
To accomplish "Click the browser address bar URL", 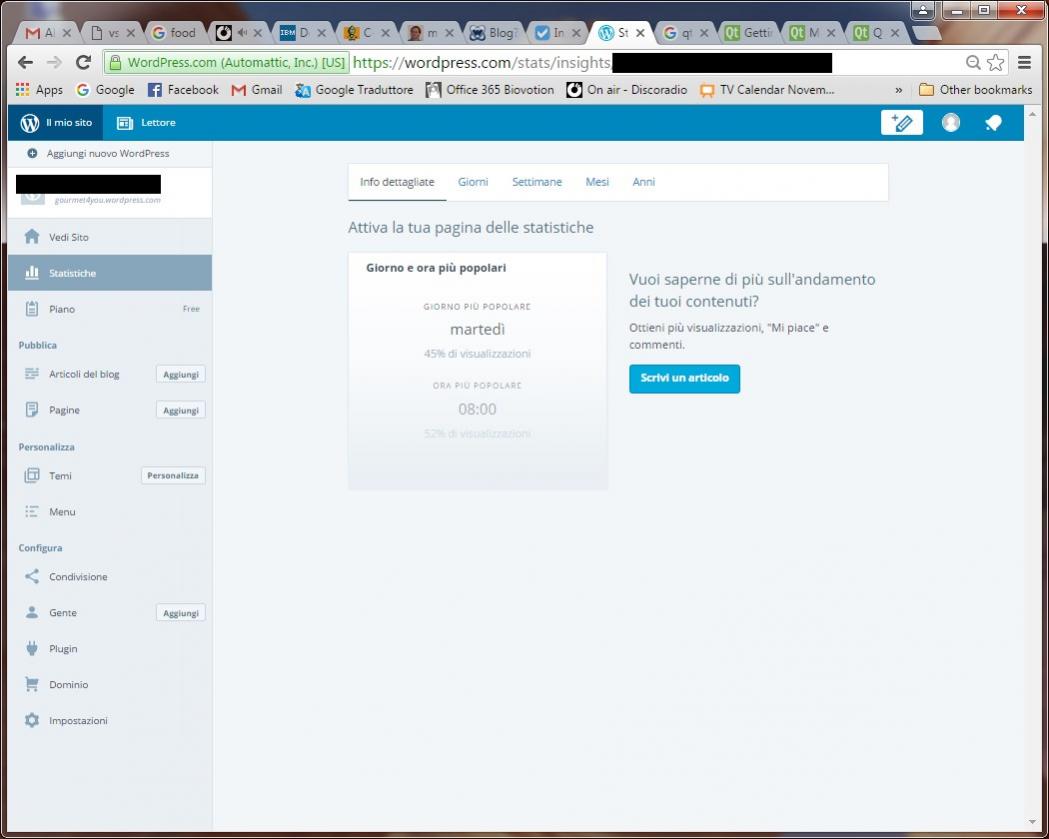I will click(480, 62).
